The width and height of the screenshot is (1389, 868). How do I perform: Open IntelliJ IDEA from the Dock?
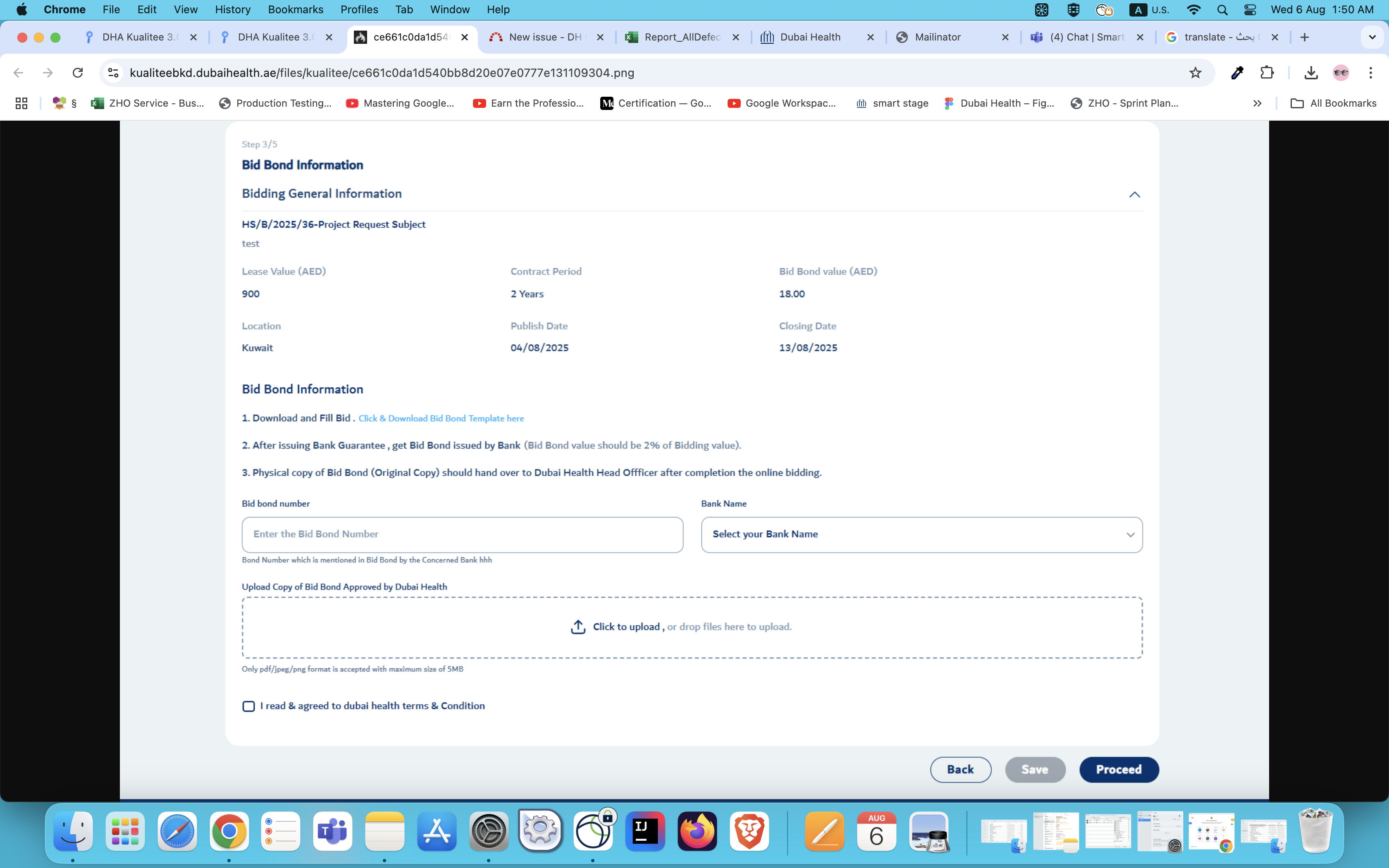[645, 831]
